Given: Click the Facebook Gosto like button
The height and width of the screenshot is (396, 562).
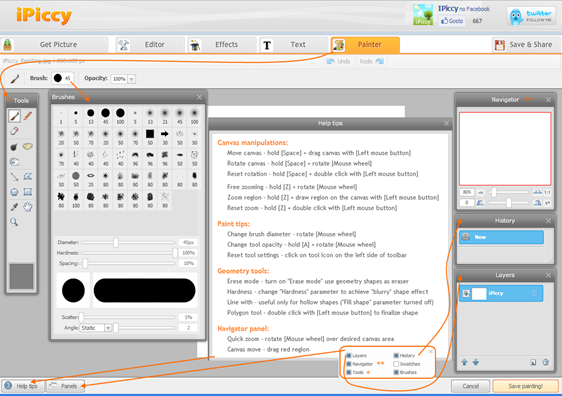Looking at the screenshot, I should [452, 21].
